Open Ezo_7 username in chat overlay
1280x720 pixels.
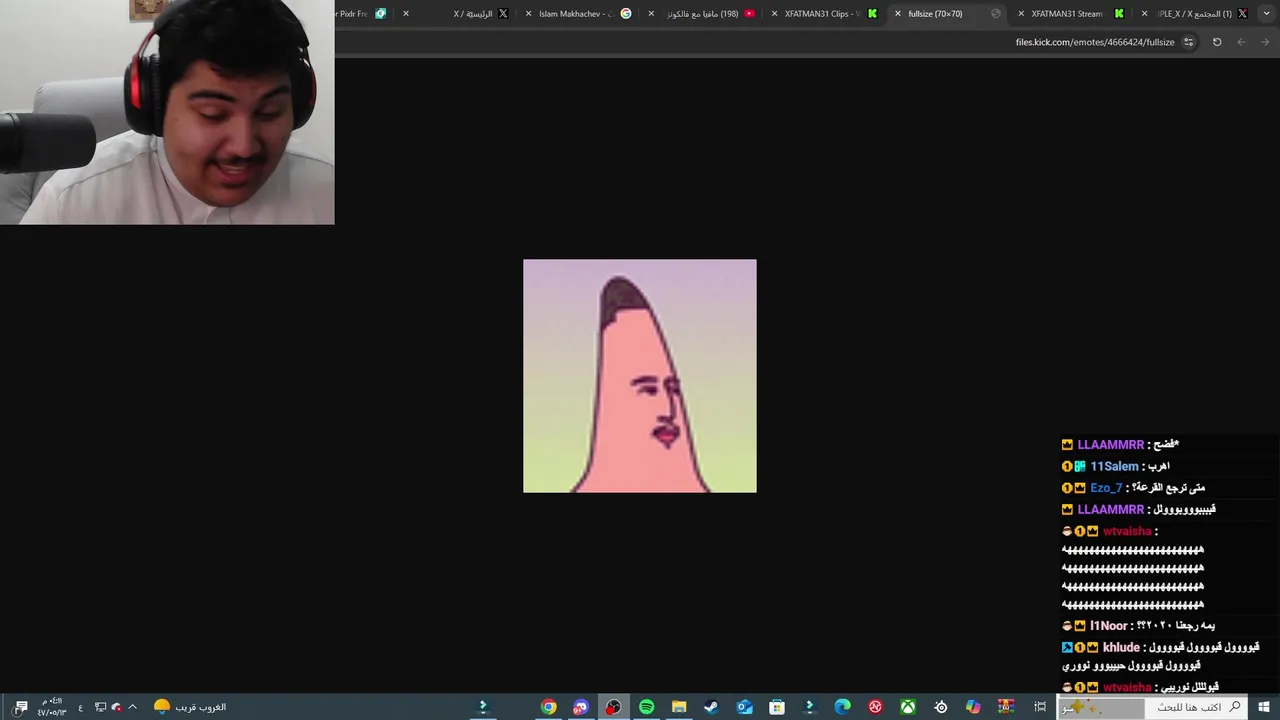tap(1106, 488)
